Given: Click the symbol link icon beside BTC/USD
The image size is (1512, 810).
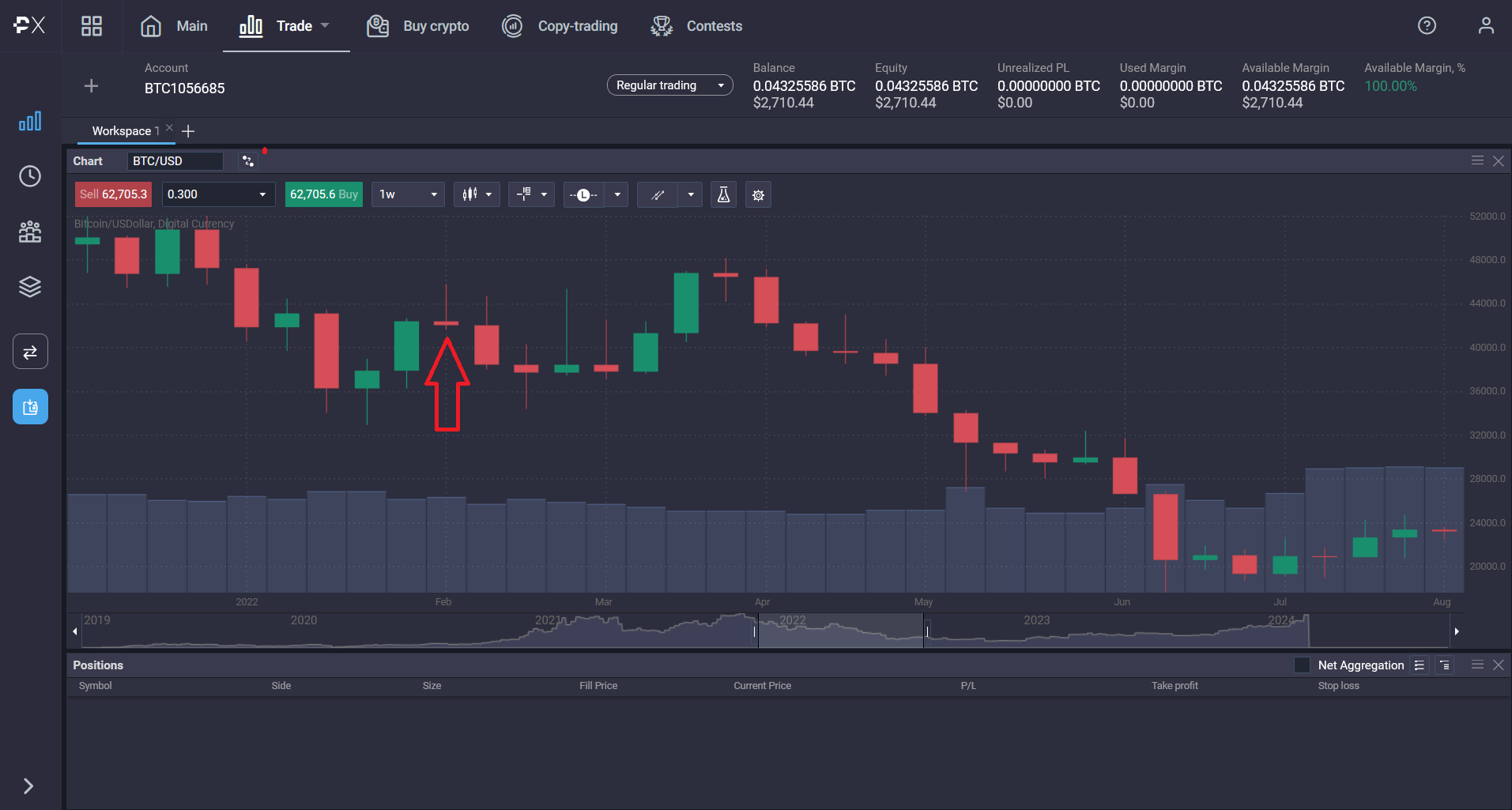Looking at the screenshot, I should point(248,161).
